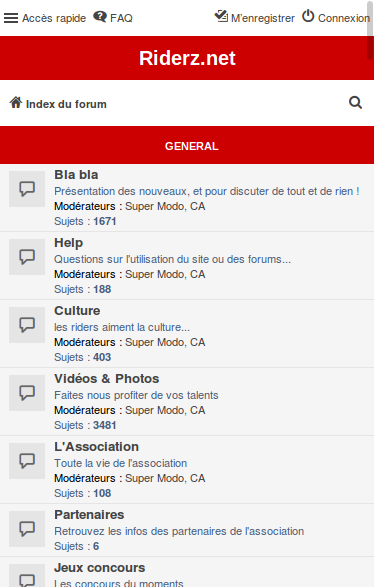
Task: Click the Help forum bubble icon
Action: click(x=27, y=257)
